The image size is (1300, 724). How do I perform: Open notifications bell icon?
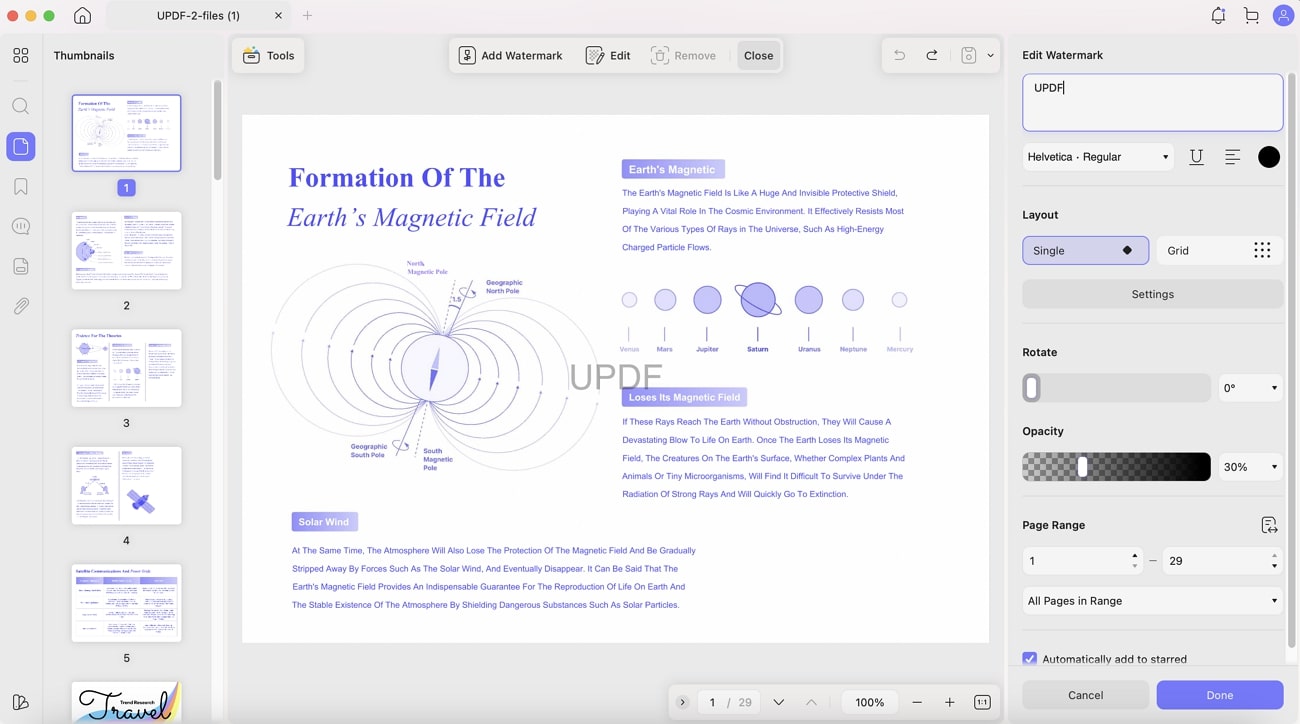[x=1218, y=16]
